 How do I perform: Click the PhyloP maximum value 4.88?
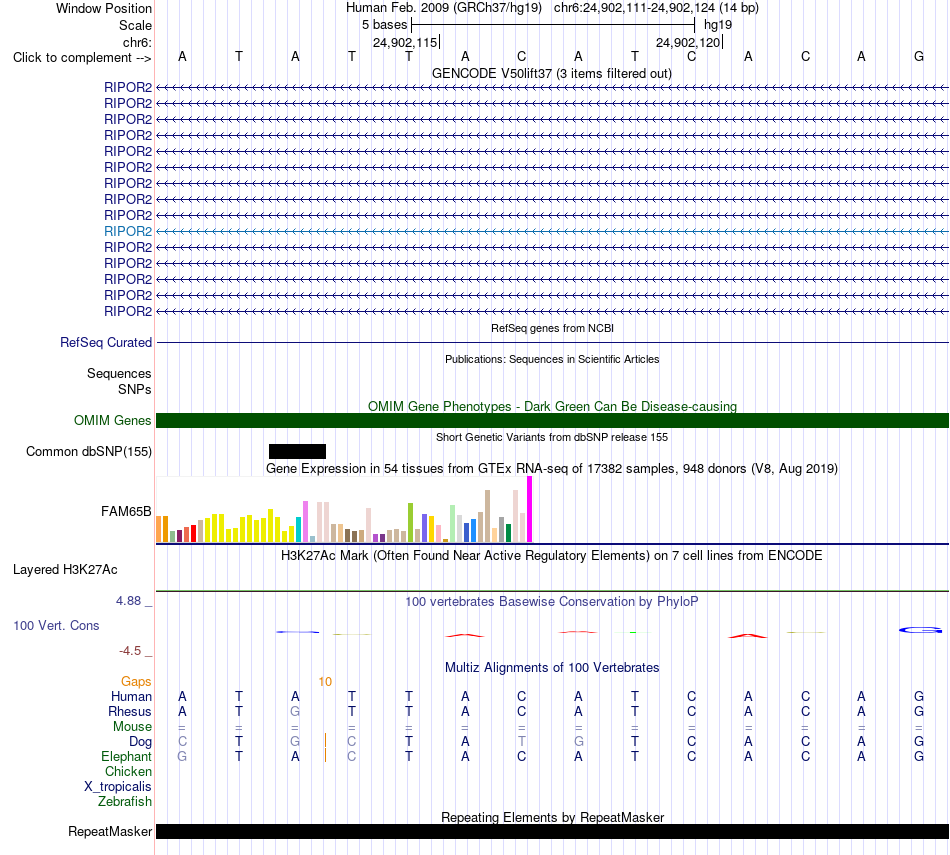click(x=128, y=600)
